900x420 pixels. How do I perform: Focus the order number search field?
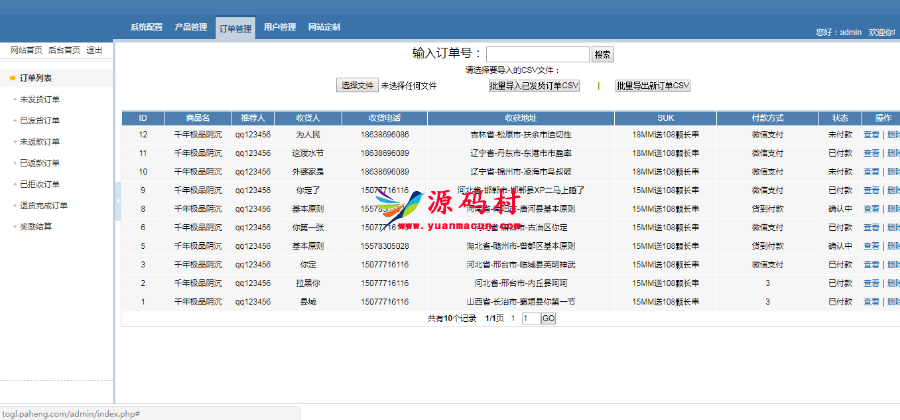(537, 55)
